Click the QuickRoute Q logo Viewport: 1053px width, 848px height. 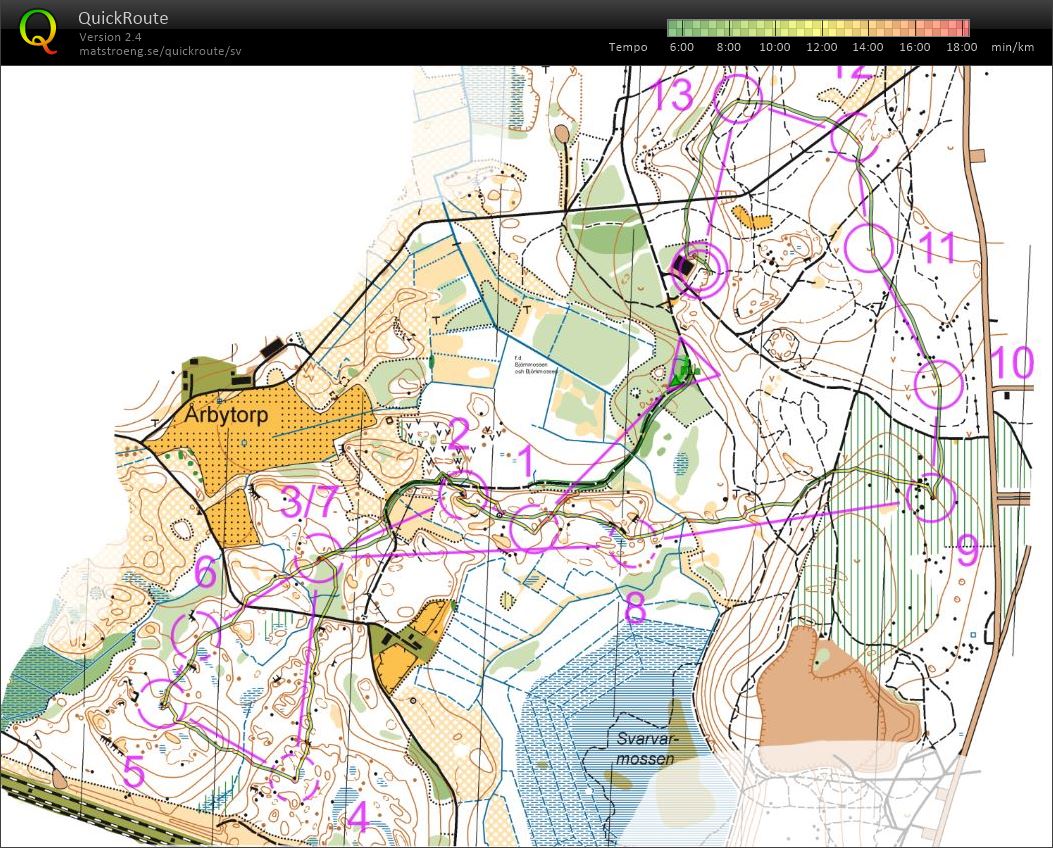[38, 32]
